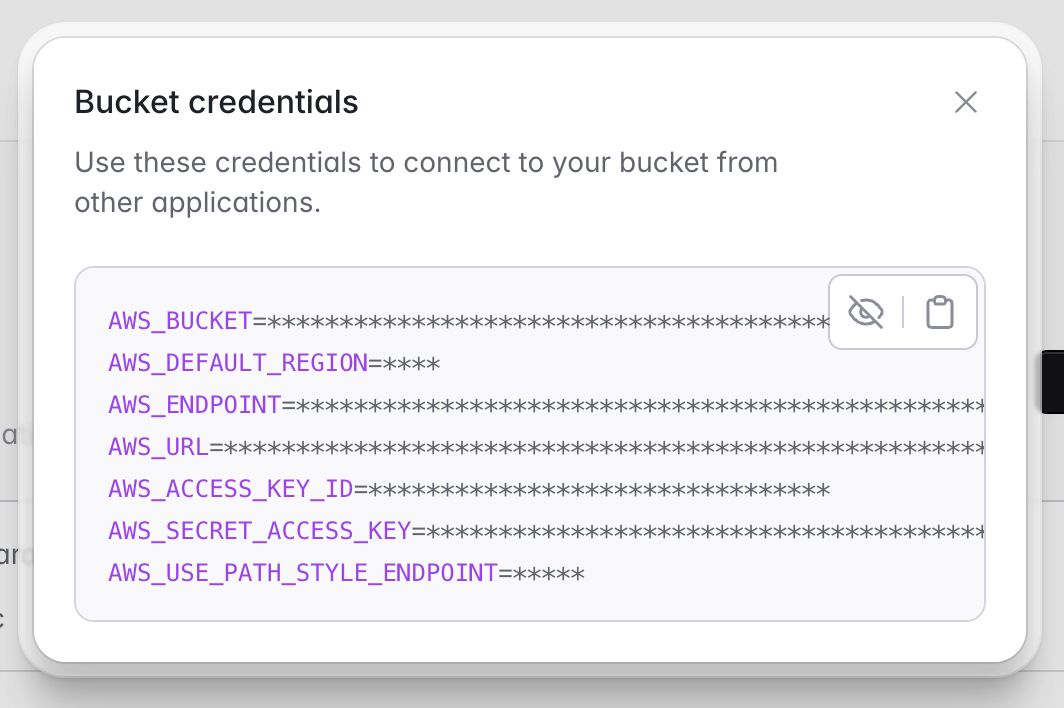The height and width of the screenshot is (708, 1064).
Task: Select the AWS_DEFAULT_REGION key
Action: [x=238, y=363]
